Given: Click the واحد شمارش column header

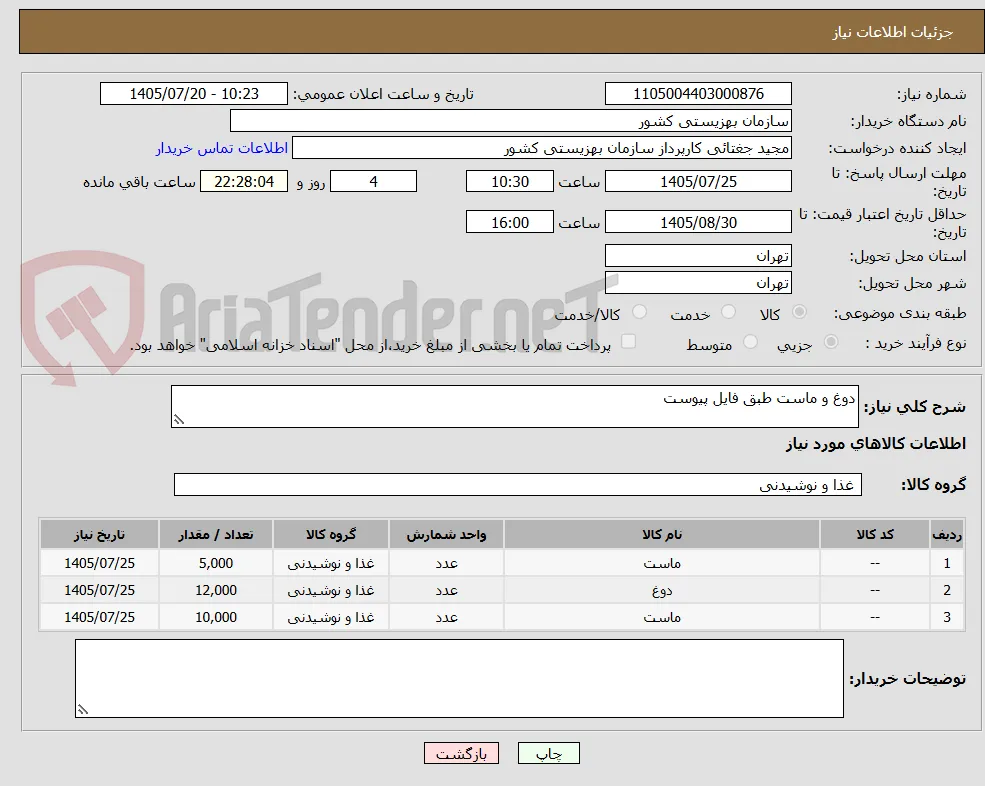Looking at the screenshot, I should 446,534.
